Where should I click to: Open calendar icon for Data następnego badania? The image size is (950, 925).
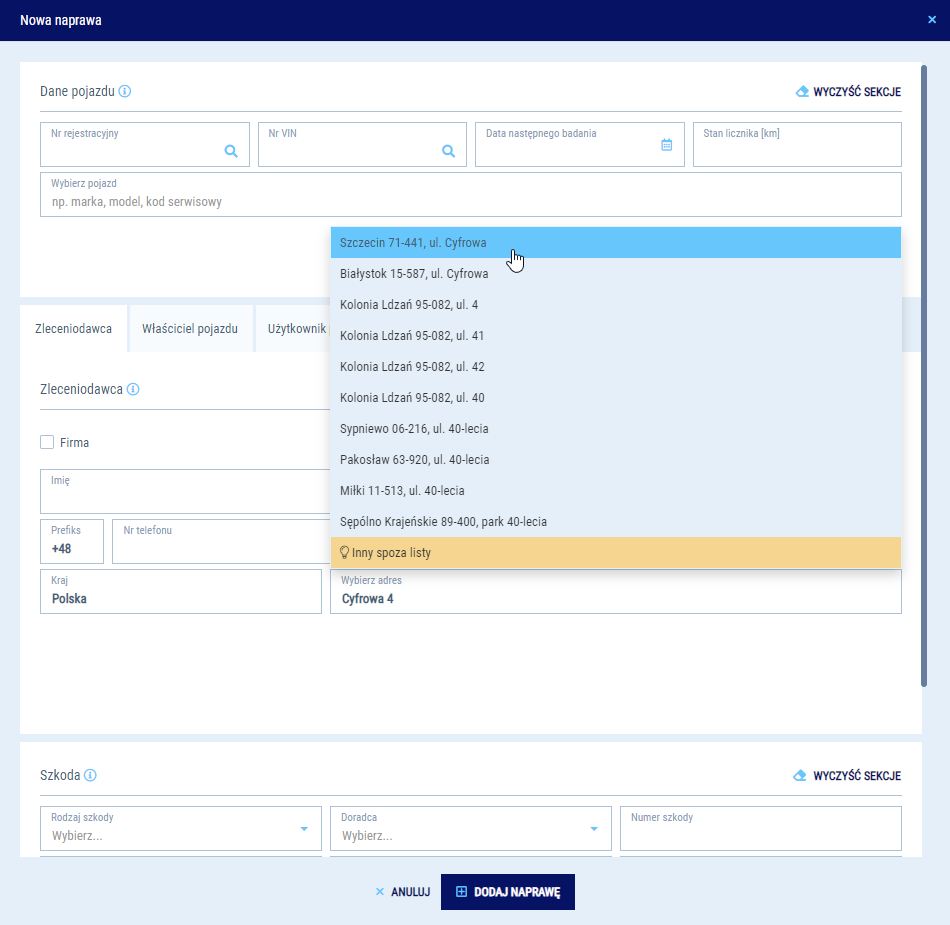(x=667, y=145)
